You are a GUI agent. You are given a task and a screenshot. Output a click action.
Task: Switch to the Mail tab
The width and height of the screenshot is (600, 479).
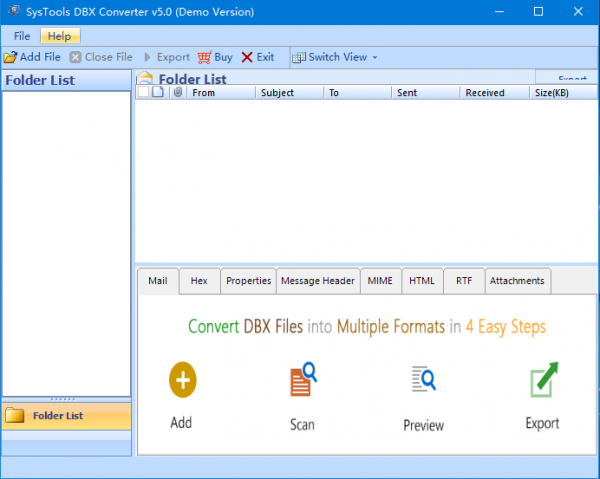[158, 281]
